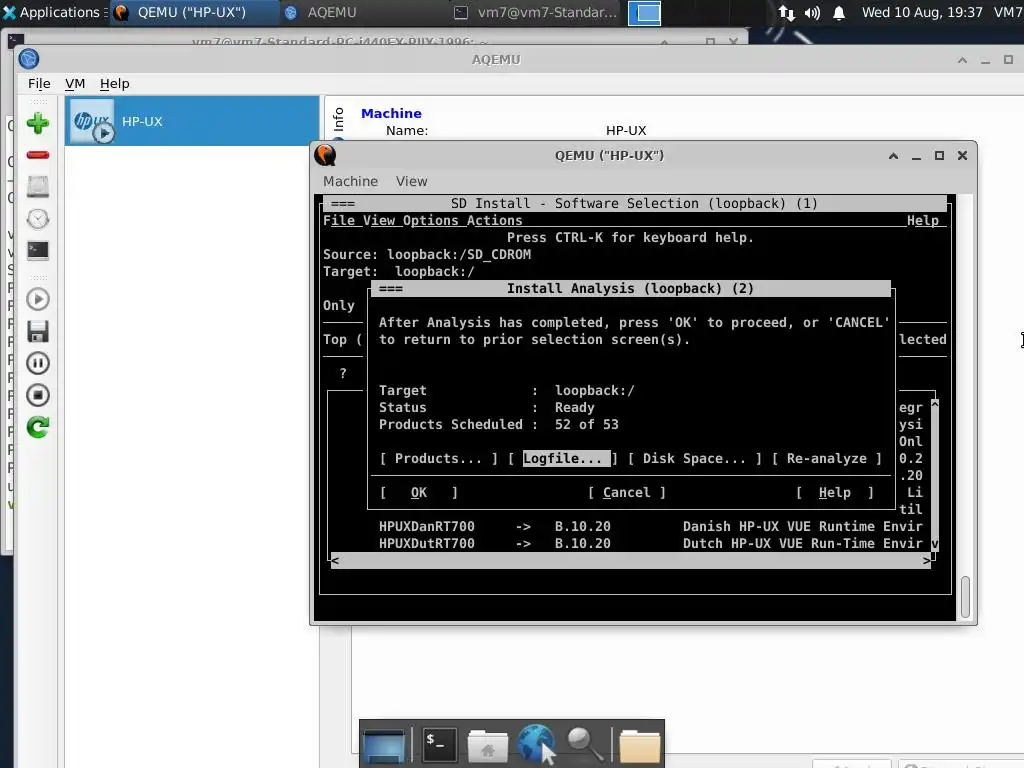Click the Info tab in AQEMU panel
The width and height of the screenshot is (1024, 768).
click(x=338, y=120)
